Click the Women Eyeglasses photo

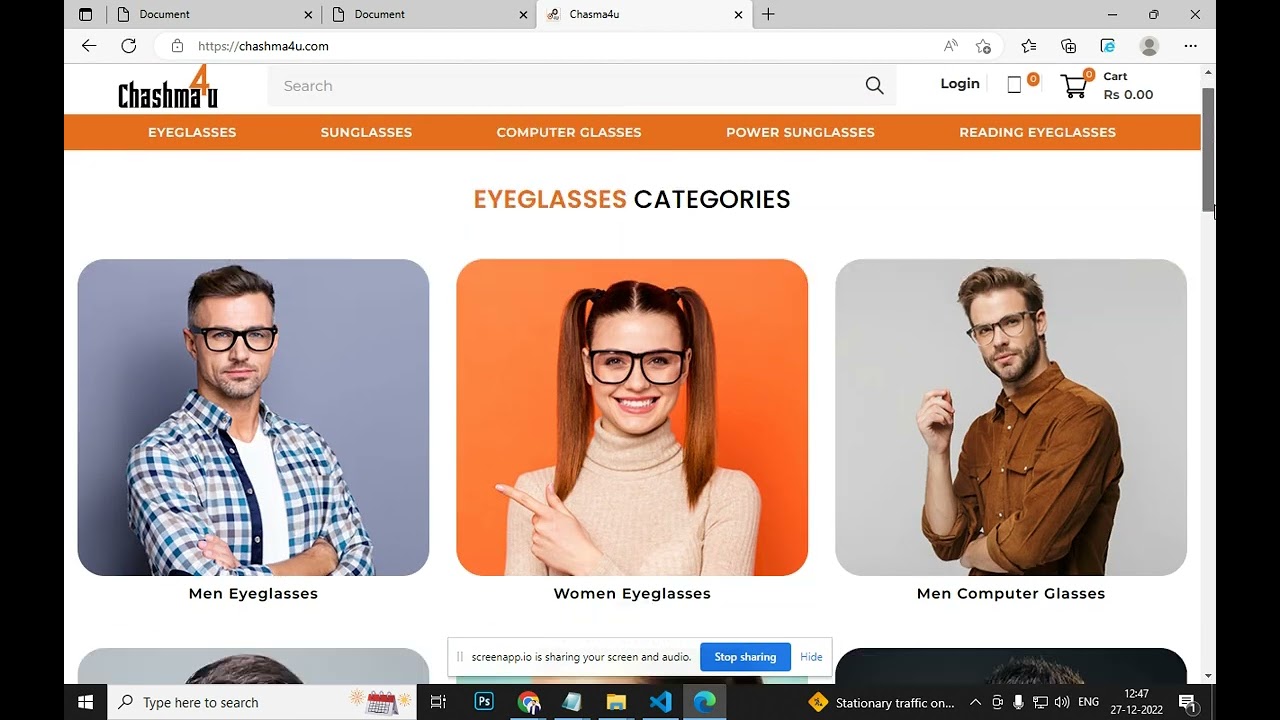pyautogui.click(x=632, y=417)
